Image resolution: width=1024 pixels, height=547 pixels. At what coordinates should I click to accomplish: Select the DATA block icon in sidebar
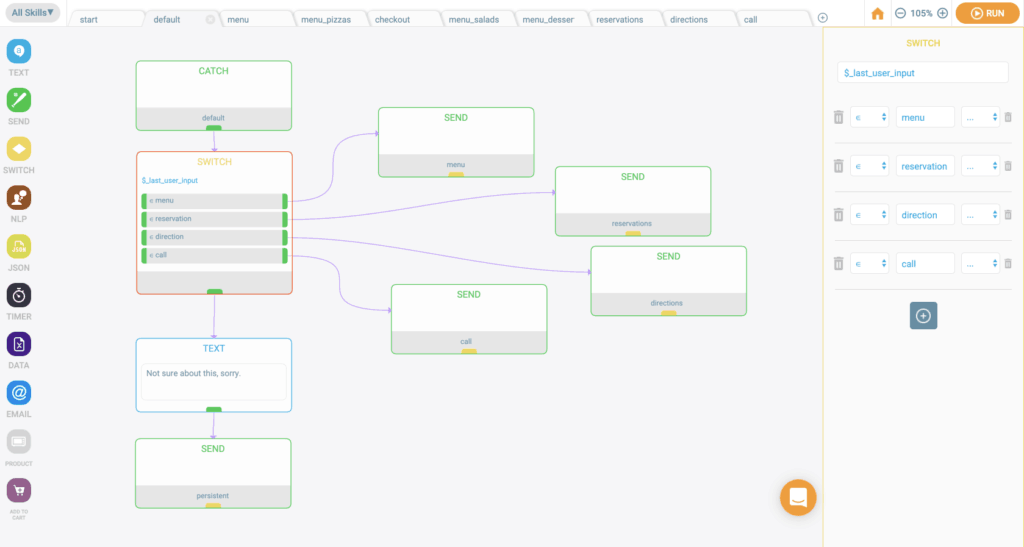coord(19,344)
